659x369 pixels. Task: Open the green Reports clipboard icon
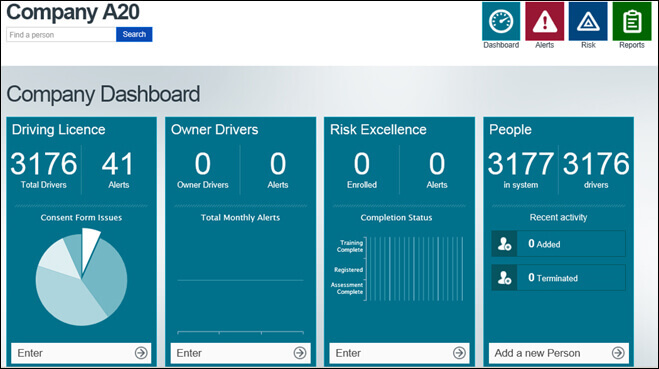click(x=632, y=21)
